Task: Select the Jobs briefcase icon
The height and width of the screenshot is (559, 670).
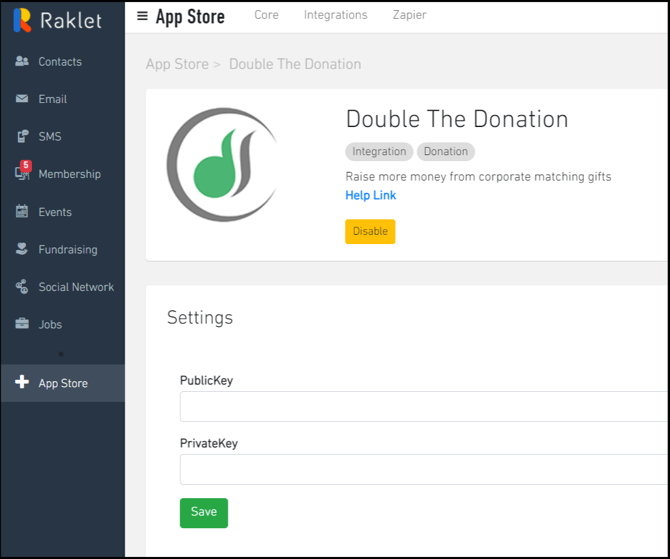Action: tap(22, 324)
